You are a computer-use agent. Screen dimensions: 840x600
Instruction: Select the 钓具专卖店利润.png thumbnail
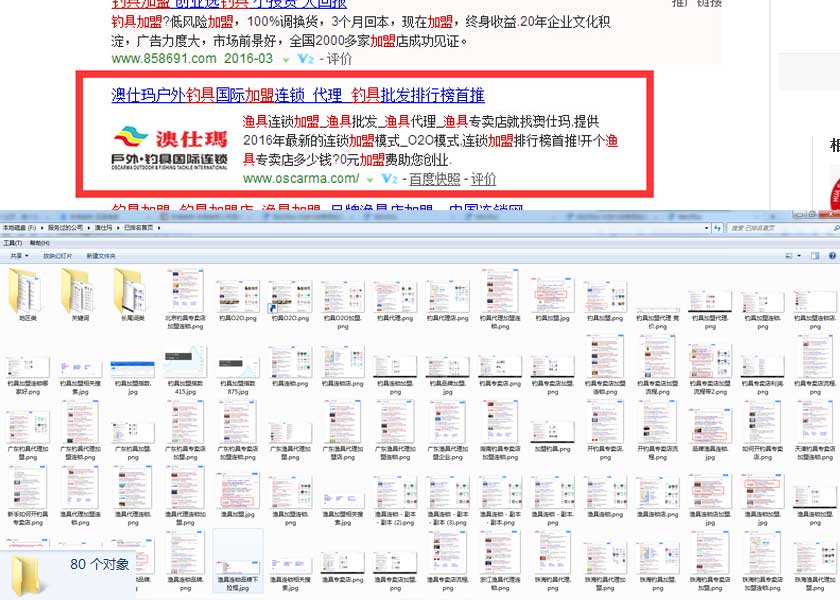pos(762,372)
